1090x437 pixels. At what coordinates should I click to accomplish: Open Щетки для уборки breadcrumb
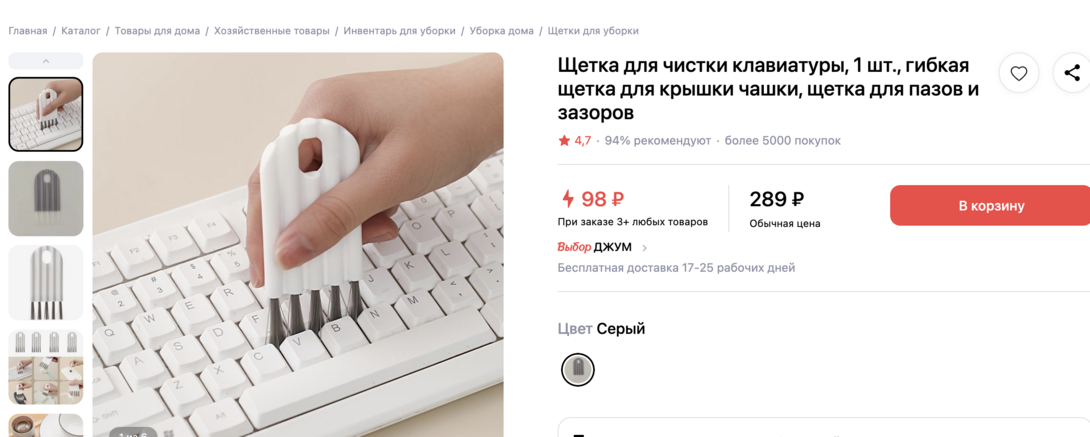[593, 31]
